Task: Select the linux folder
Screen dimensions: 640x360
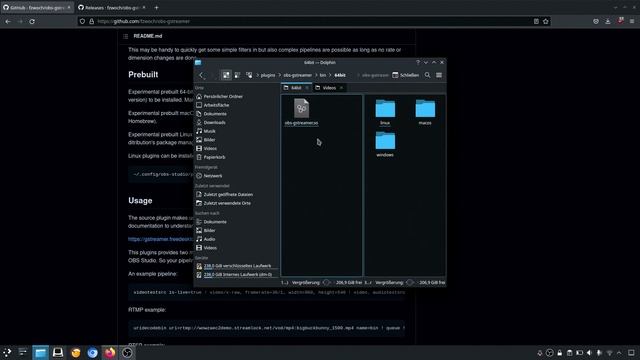Action: [385, 112]
